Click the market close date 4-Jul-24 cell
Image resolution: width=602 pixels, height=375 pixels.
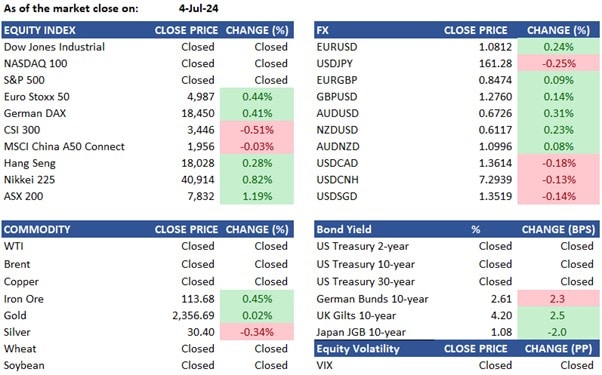pos(198,8)
